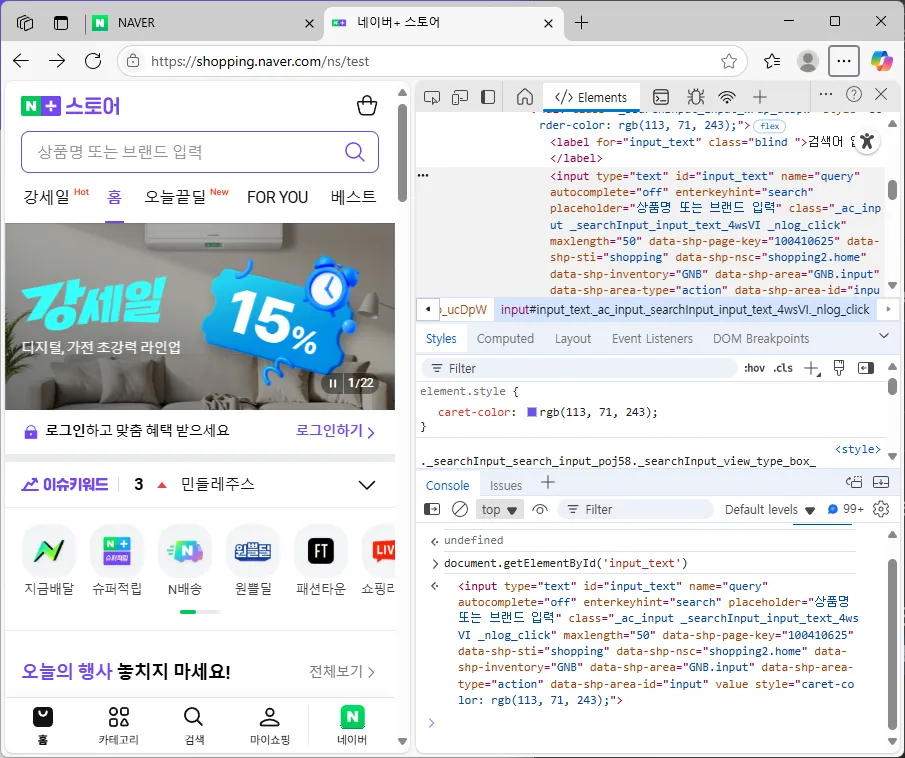The image size is (905, 758).
Task: Open DevTools customize three-dots menu
Action: (x=826, y=94)
